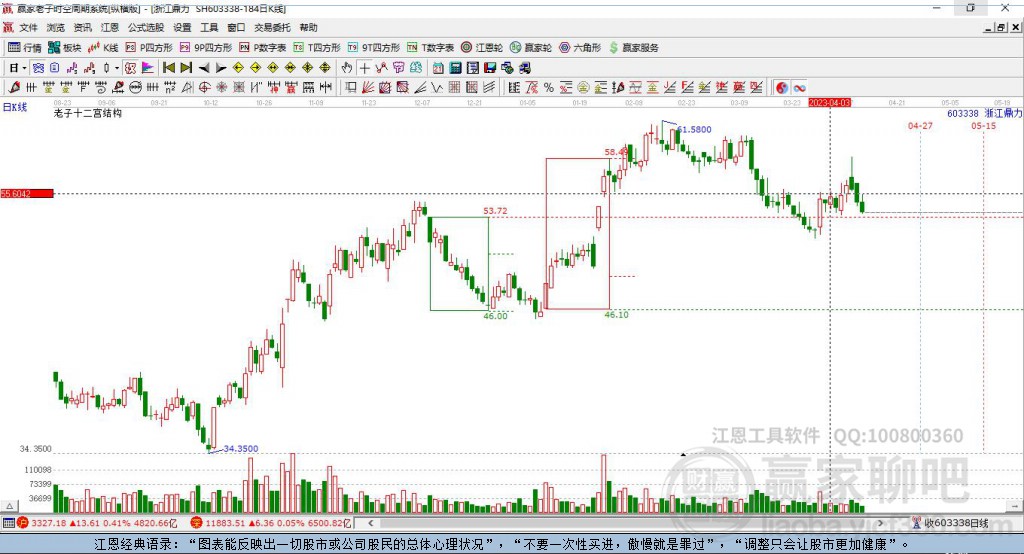Open the P四方形 tool
The width and height of the screenshot is (1024, 554).
149,48
